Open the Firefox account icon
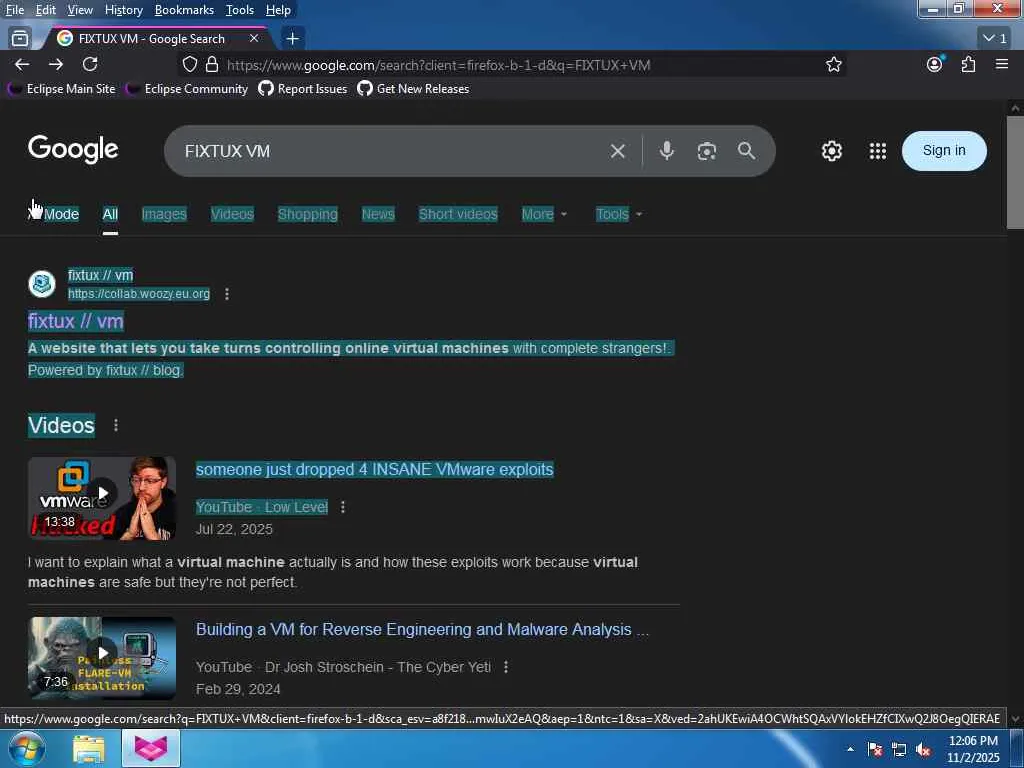Screen dimensions: 1024x768 [x=935, y=64]
